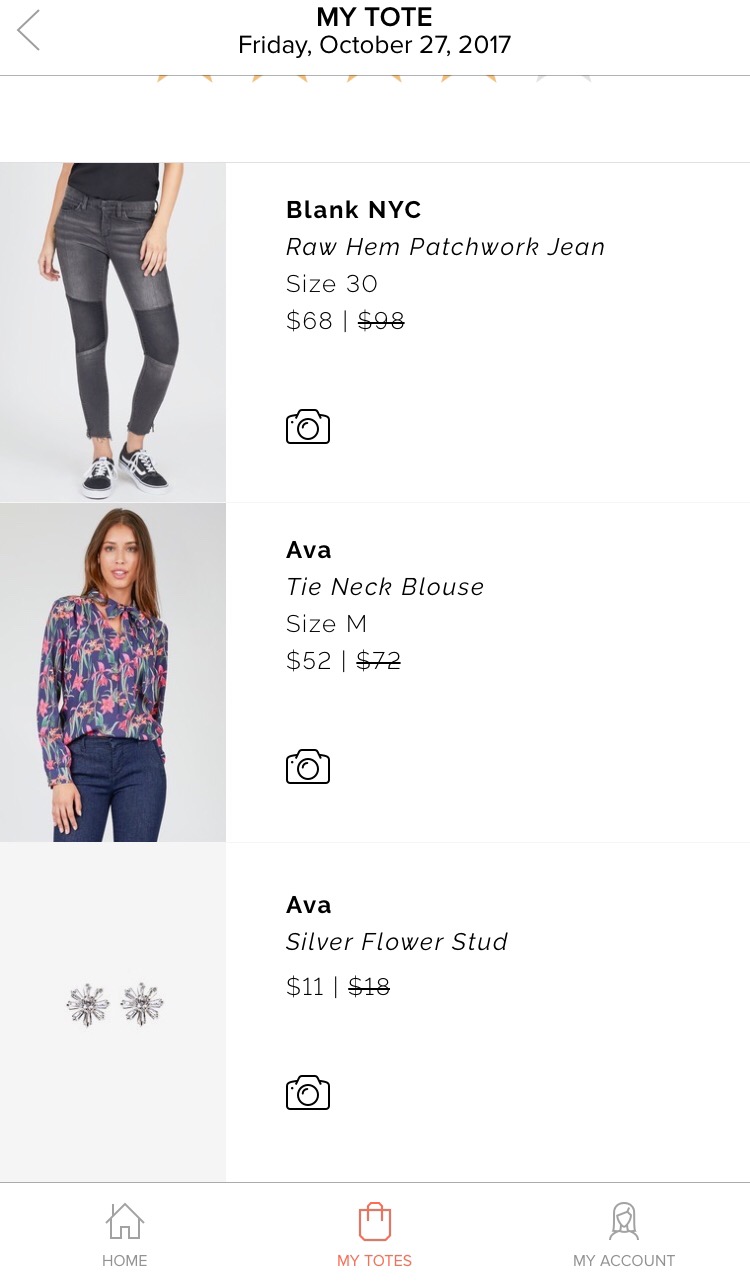This screenshot has height=1281, width=750.
Task: Tap camera icon for Raw Hem Patchwork Jean
Action: (x=308, y=426)
